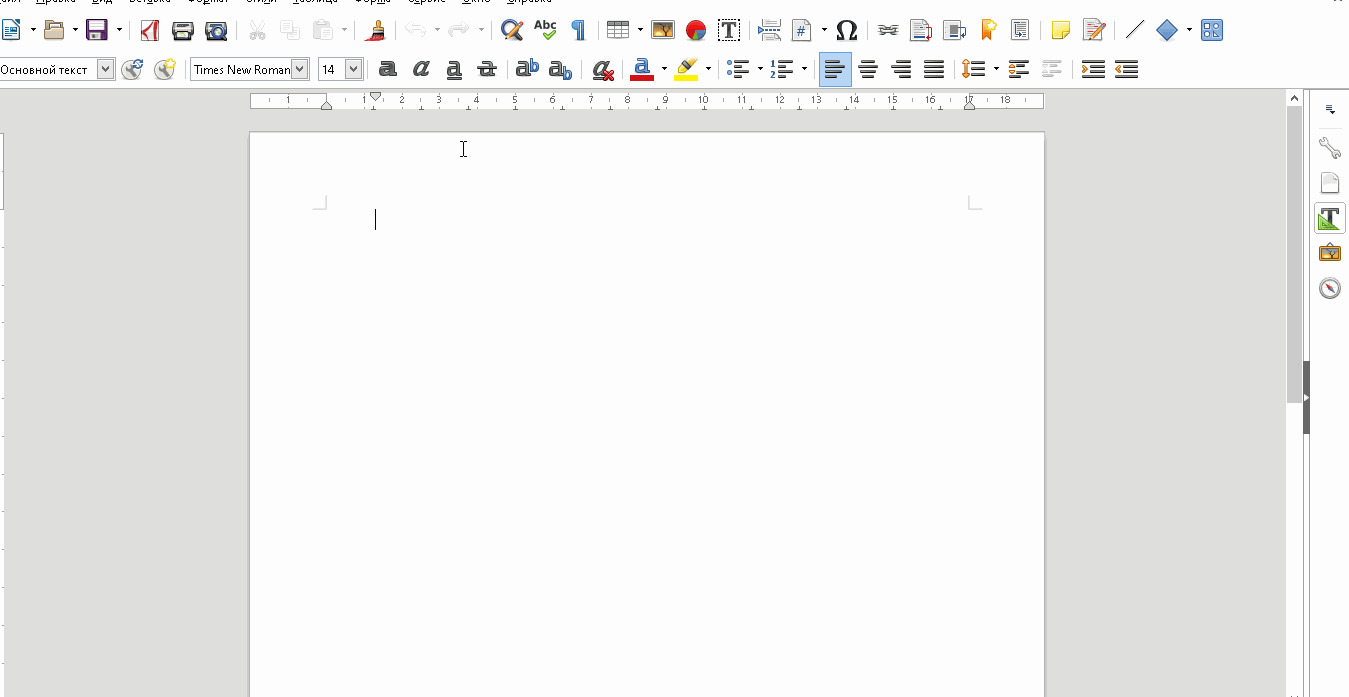Toggle bold formatting
The image size is (1349, 697).
pos(388,69)
